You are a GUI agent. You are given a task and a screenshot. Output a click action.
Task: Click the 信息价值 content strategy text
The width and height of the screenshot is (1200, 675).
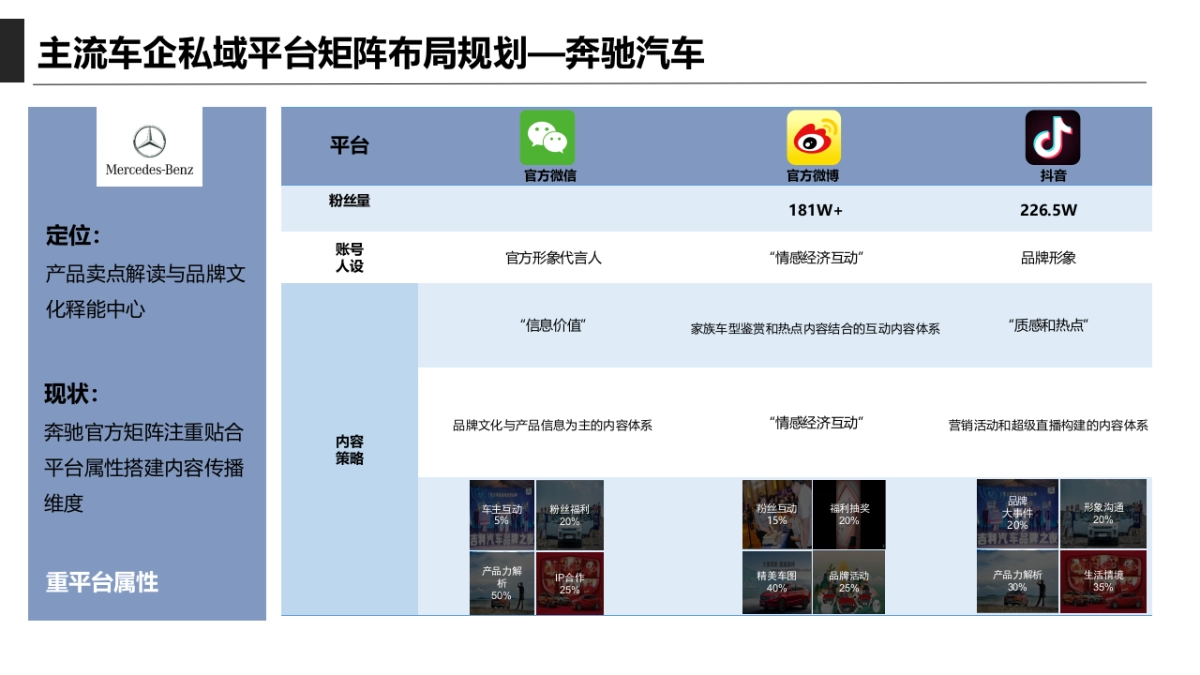click(552, 325)
